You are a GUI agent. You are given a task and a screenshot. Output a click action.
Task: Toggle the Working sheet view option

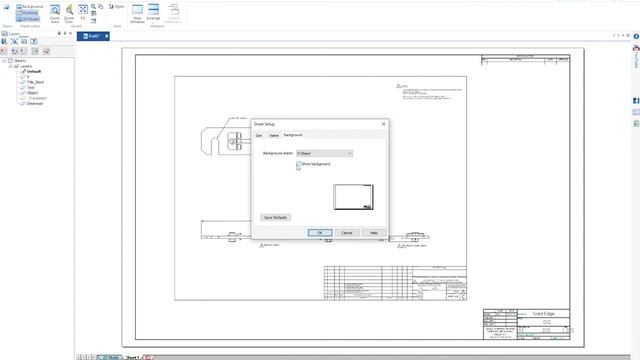pyautogui.click(x=28, y=13)
